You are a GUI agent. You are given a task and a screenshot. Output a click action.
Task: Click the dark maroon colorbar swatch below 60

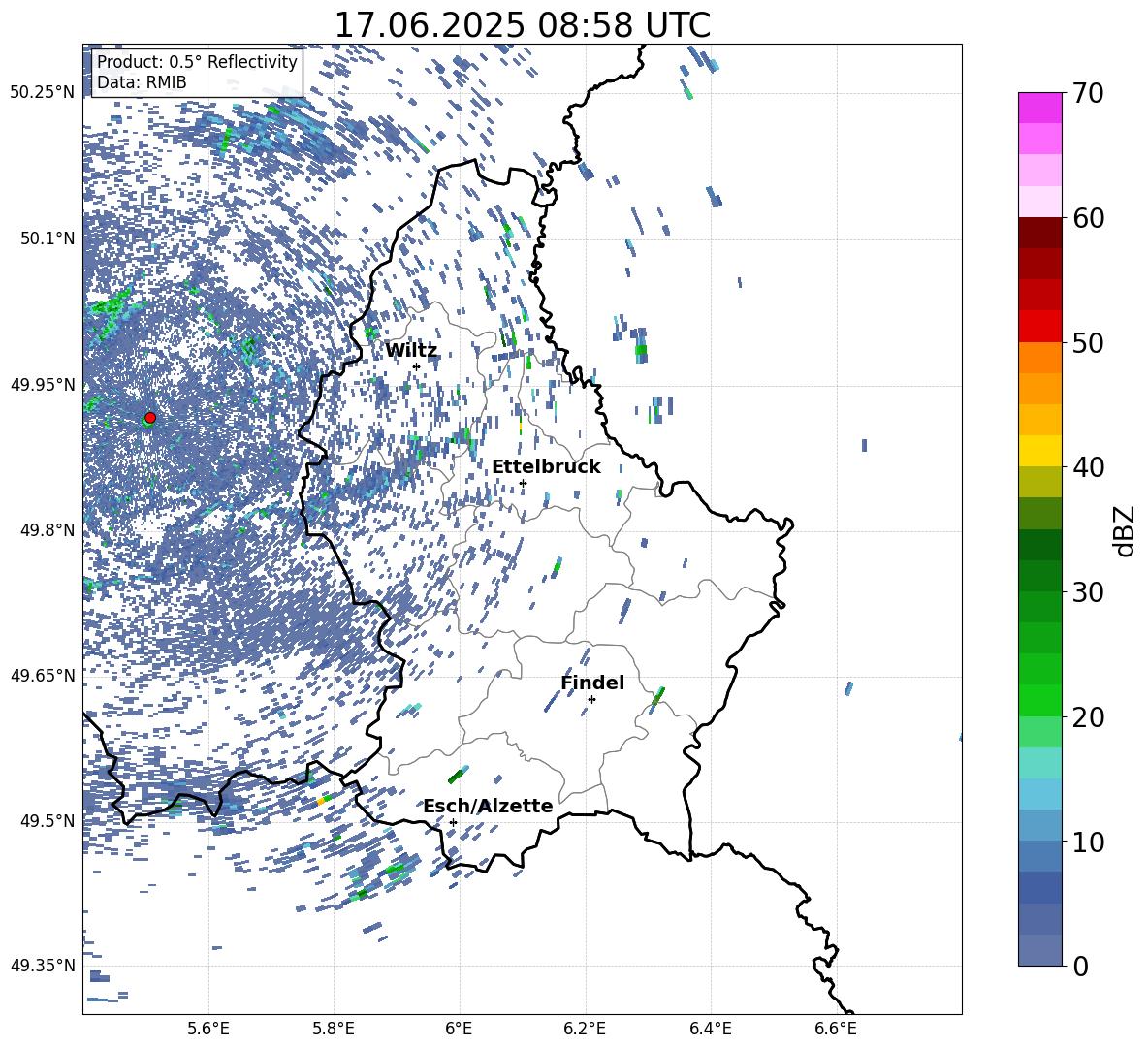click(1040, 233)
